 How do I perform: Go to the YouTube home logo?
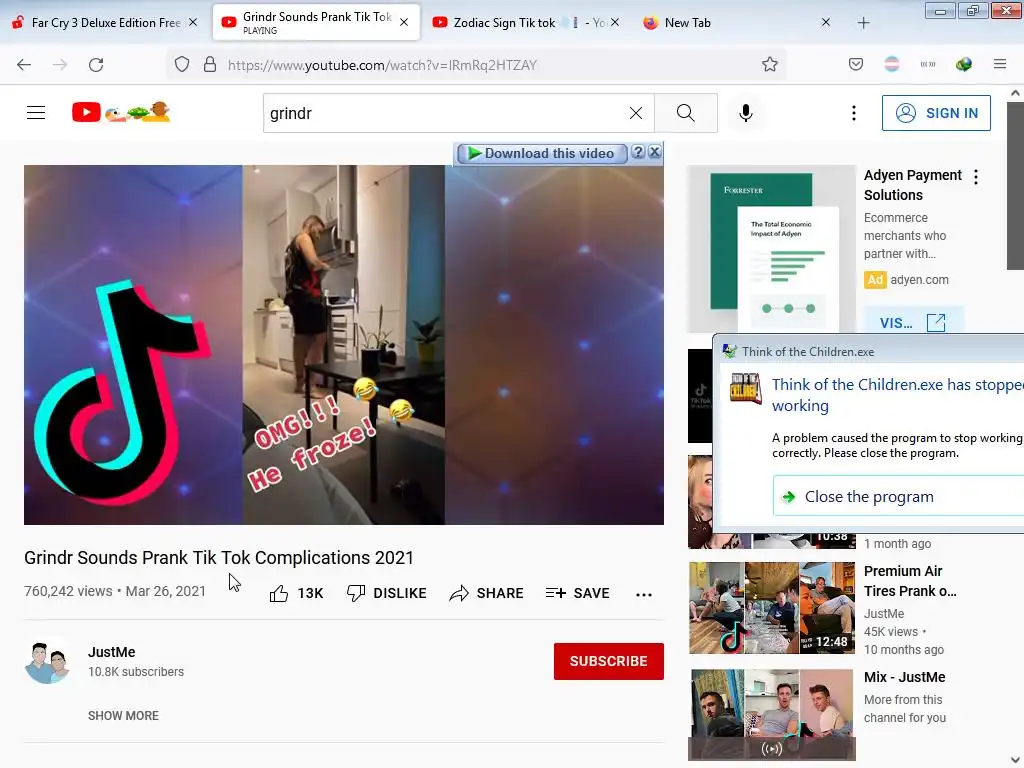[x=121, y=112]
